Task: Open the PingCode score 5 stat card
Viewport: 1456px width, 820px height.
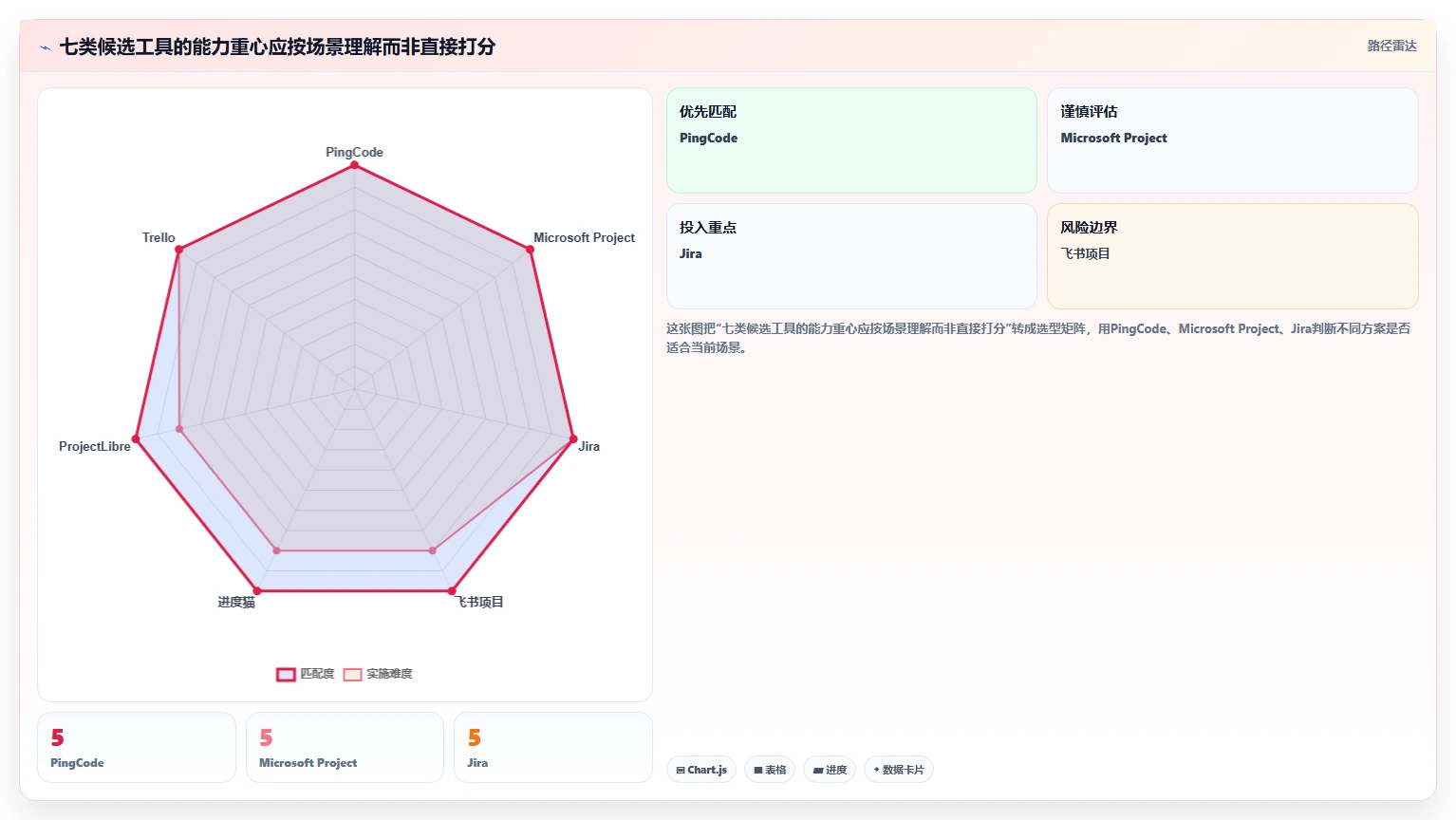Action: pos(137,748)
